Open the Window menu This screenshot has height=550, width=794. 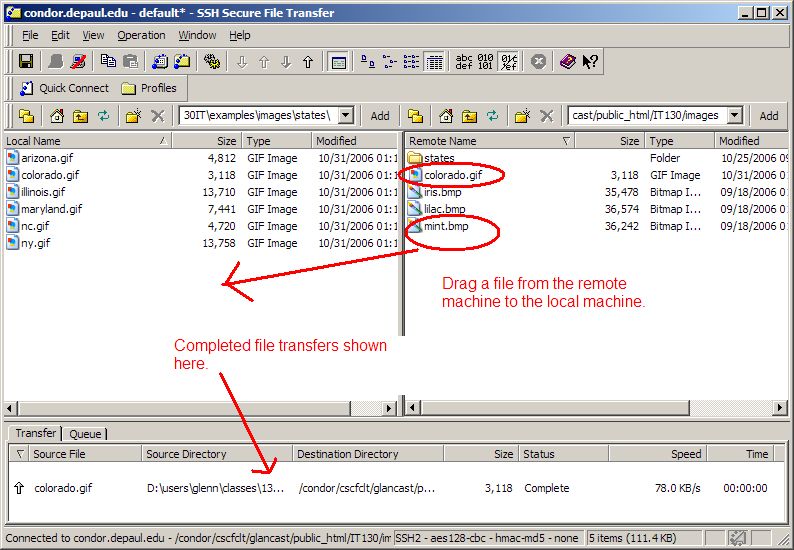(197, 35)
